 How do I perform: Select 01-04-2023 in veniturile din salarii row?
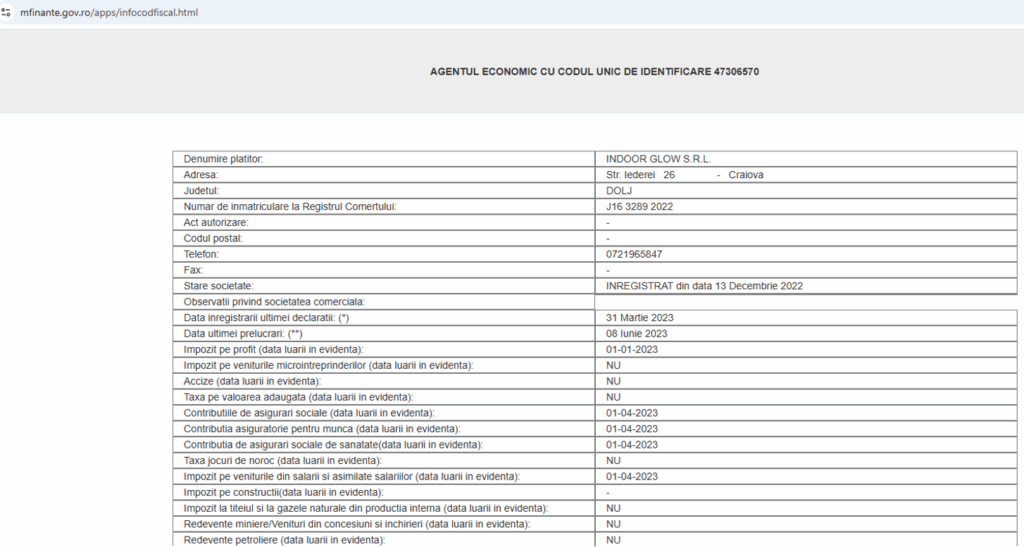632,477
